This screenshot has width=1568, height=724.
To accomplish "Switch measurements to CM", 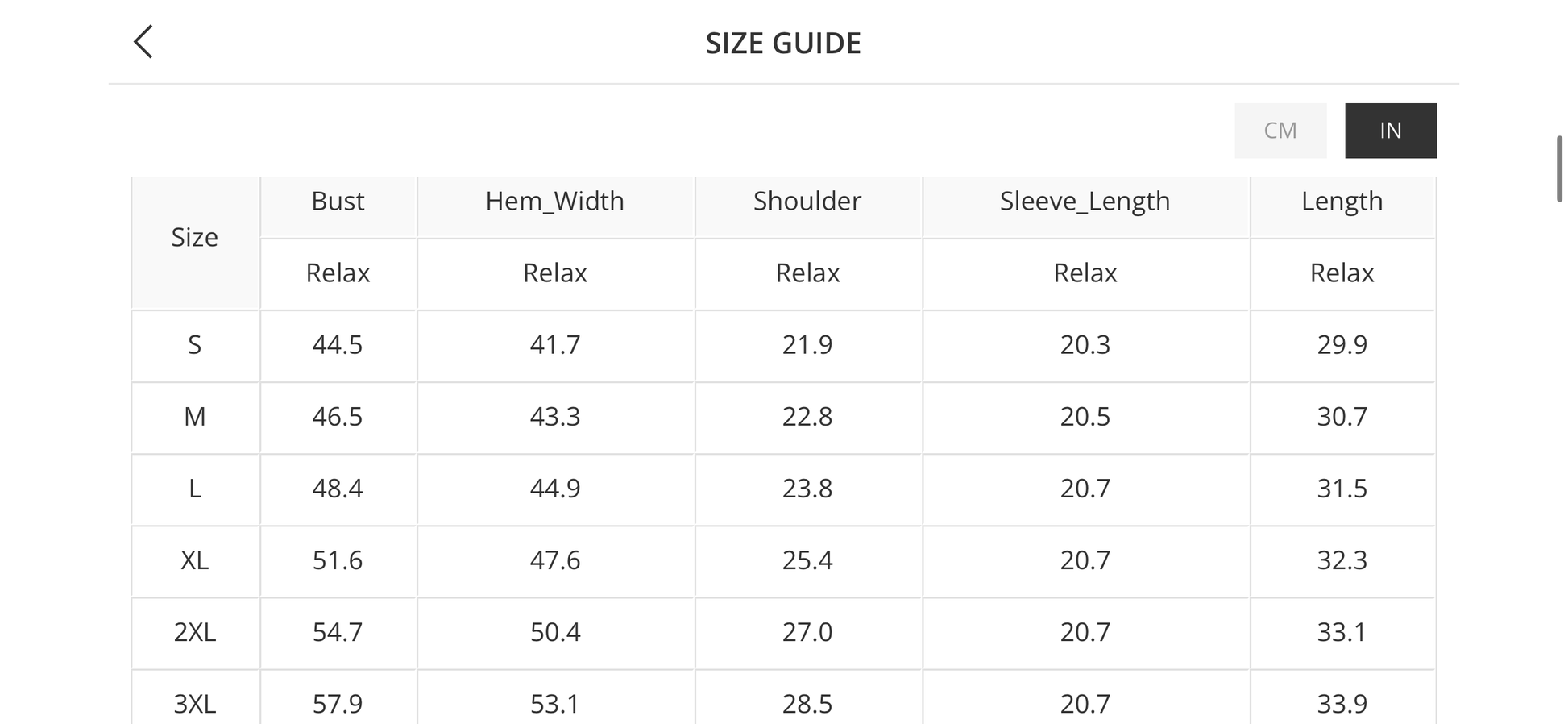I will coord(1280,131).
